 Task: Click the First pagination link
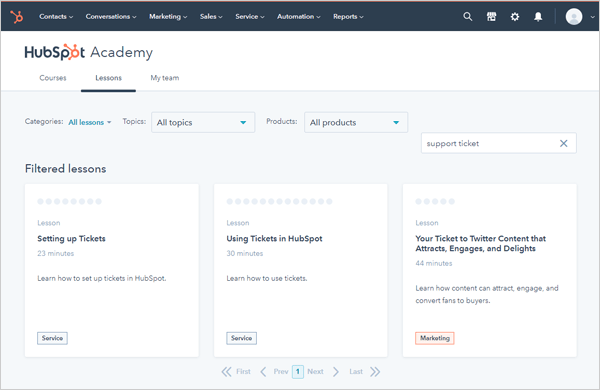(243, 372)
